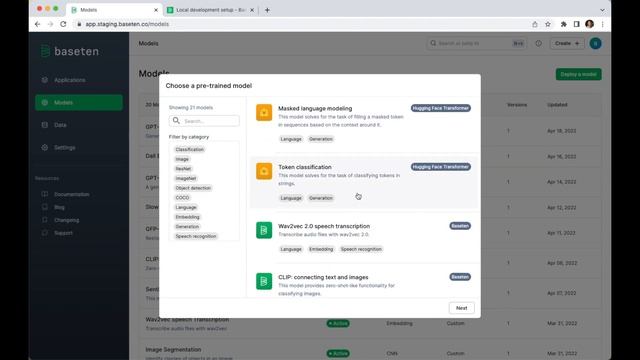Click the CLIP model Baseten icon

(264, 281)
